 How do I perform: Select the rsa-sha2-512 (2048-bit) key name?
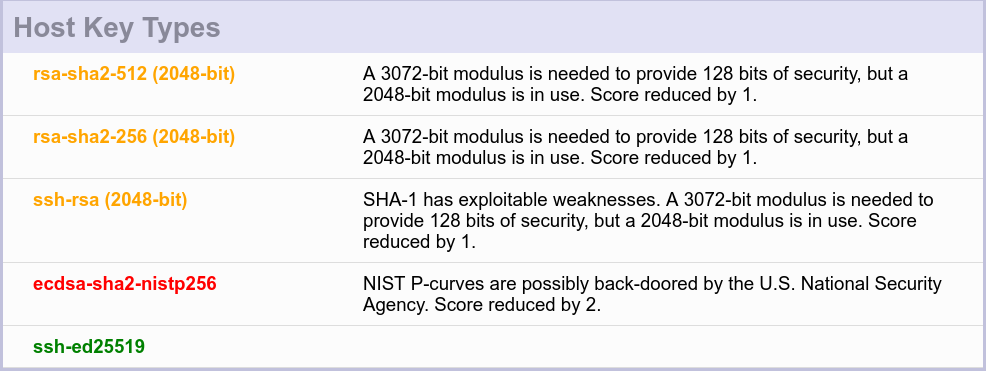[x=134, y=74]
